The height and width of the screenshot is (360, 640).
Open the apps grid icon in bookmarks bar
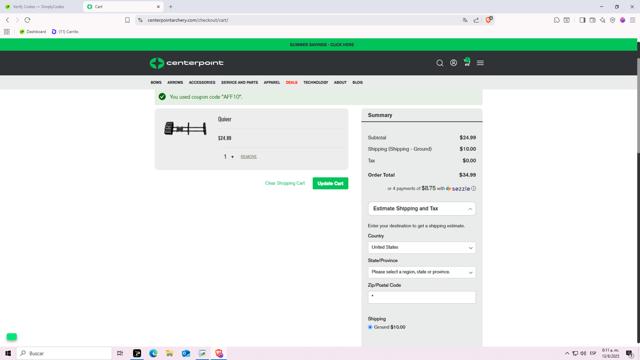(x=7, y=31)
